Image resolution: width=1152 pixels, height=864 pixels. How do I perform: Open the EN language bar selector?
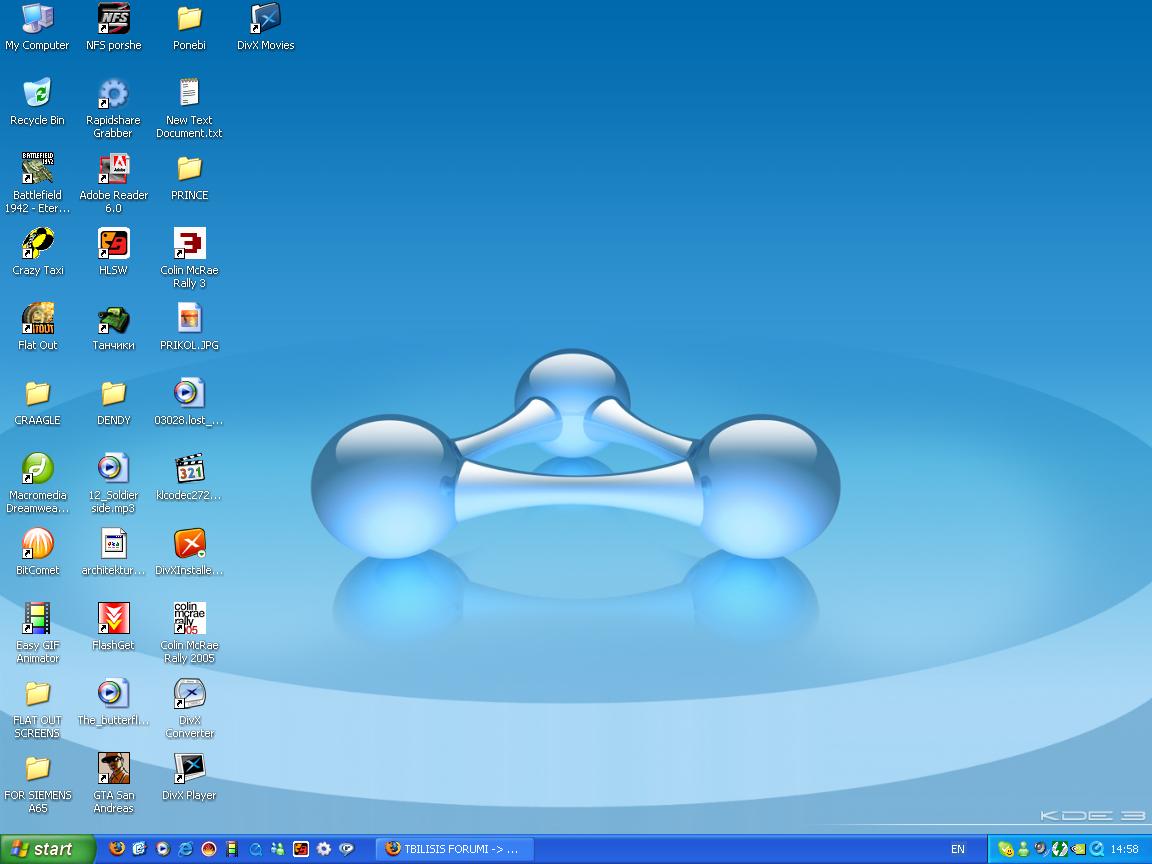pos(958,849)
